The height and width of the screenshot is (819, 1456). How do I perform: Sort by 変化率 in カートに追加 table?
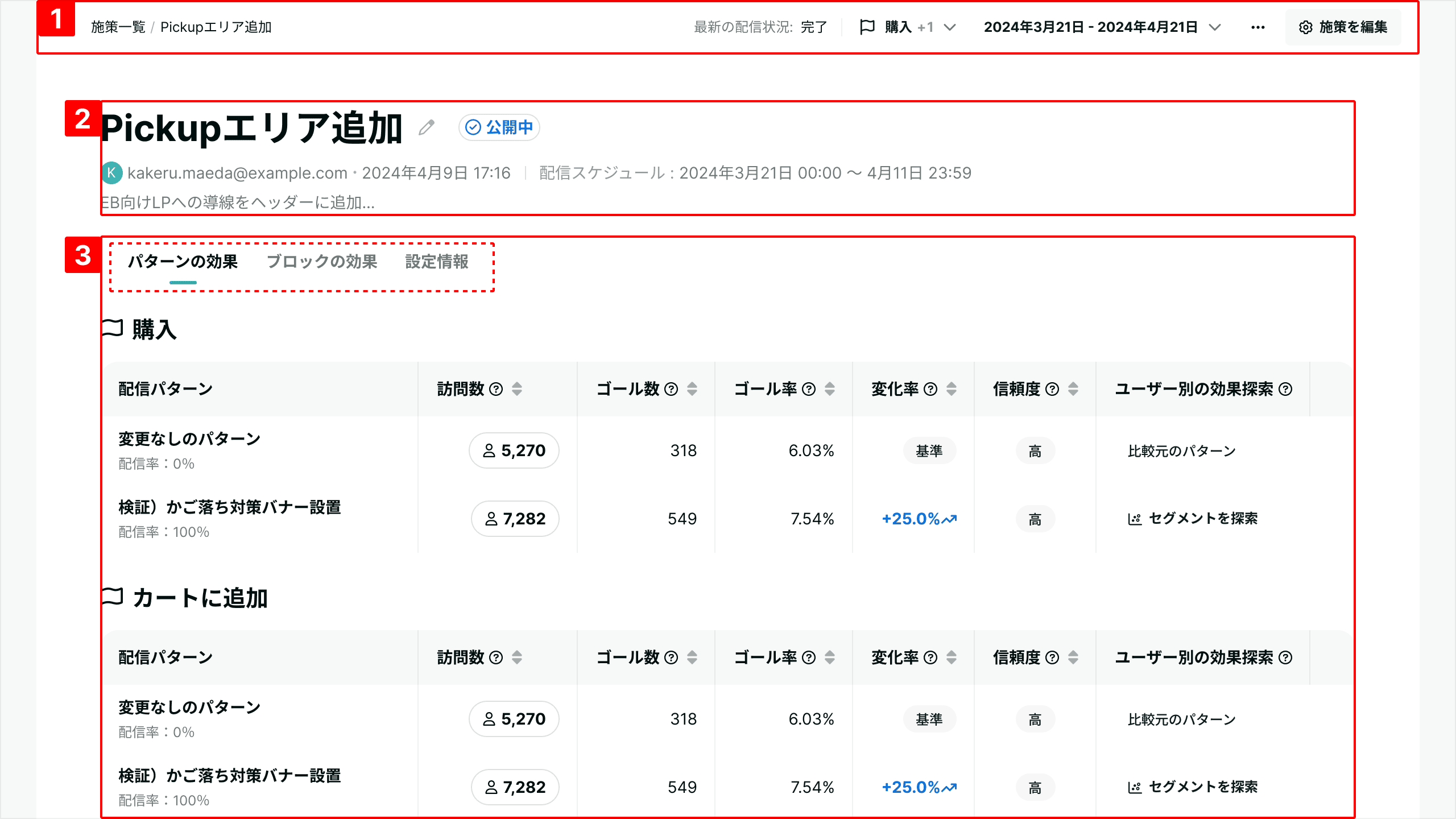952,657
